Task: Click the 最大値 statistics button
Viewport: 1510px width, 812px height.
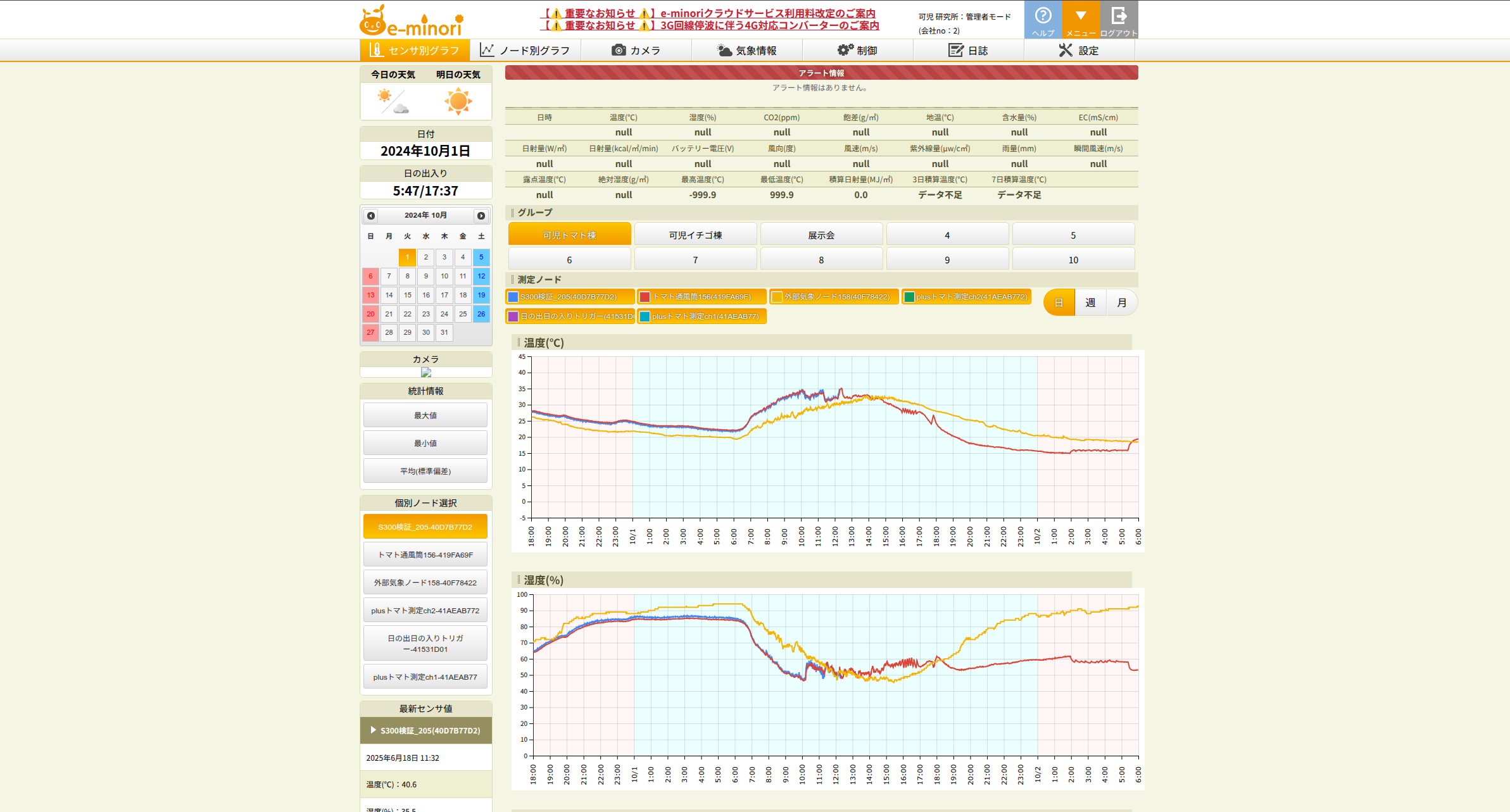Action: point(425,416)
